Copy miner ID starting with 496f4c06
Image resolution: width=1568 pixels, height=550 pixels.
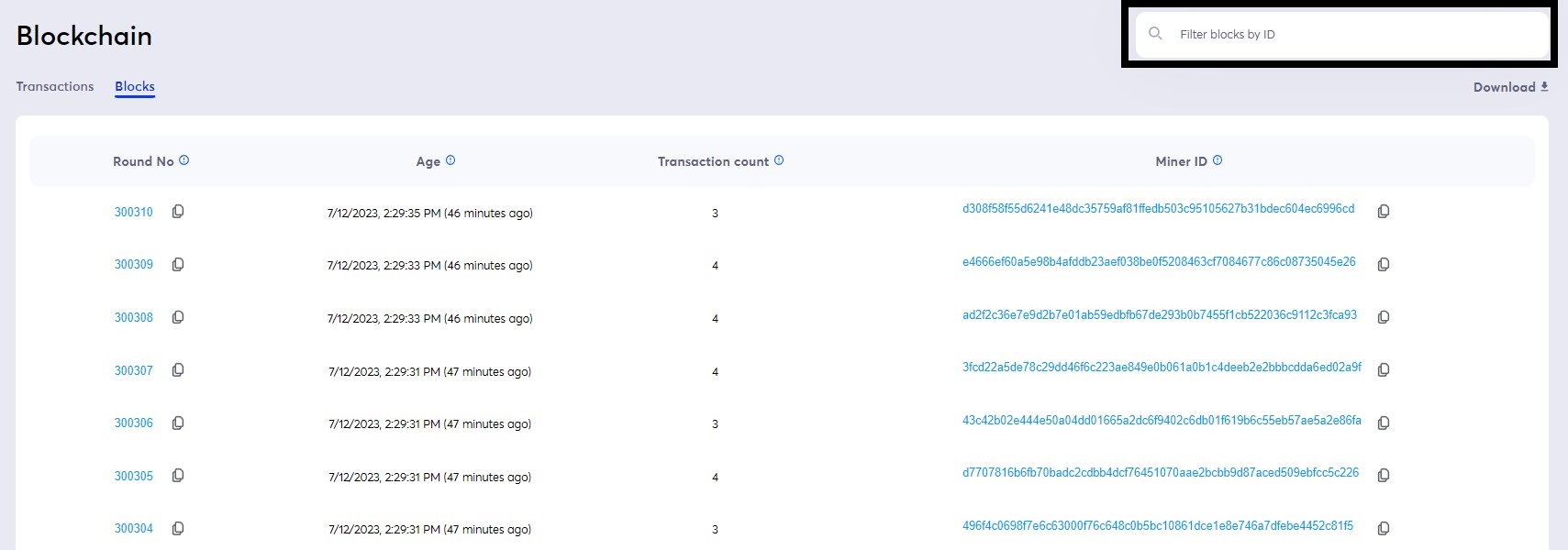pyautogui.click(x=1384, y=529)
